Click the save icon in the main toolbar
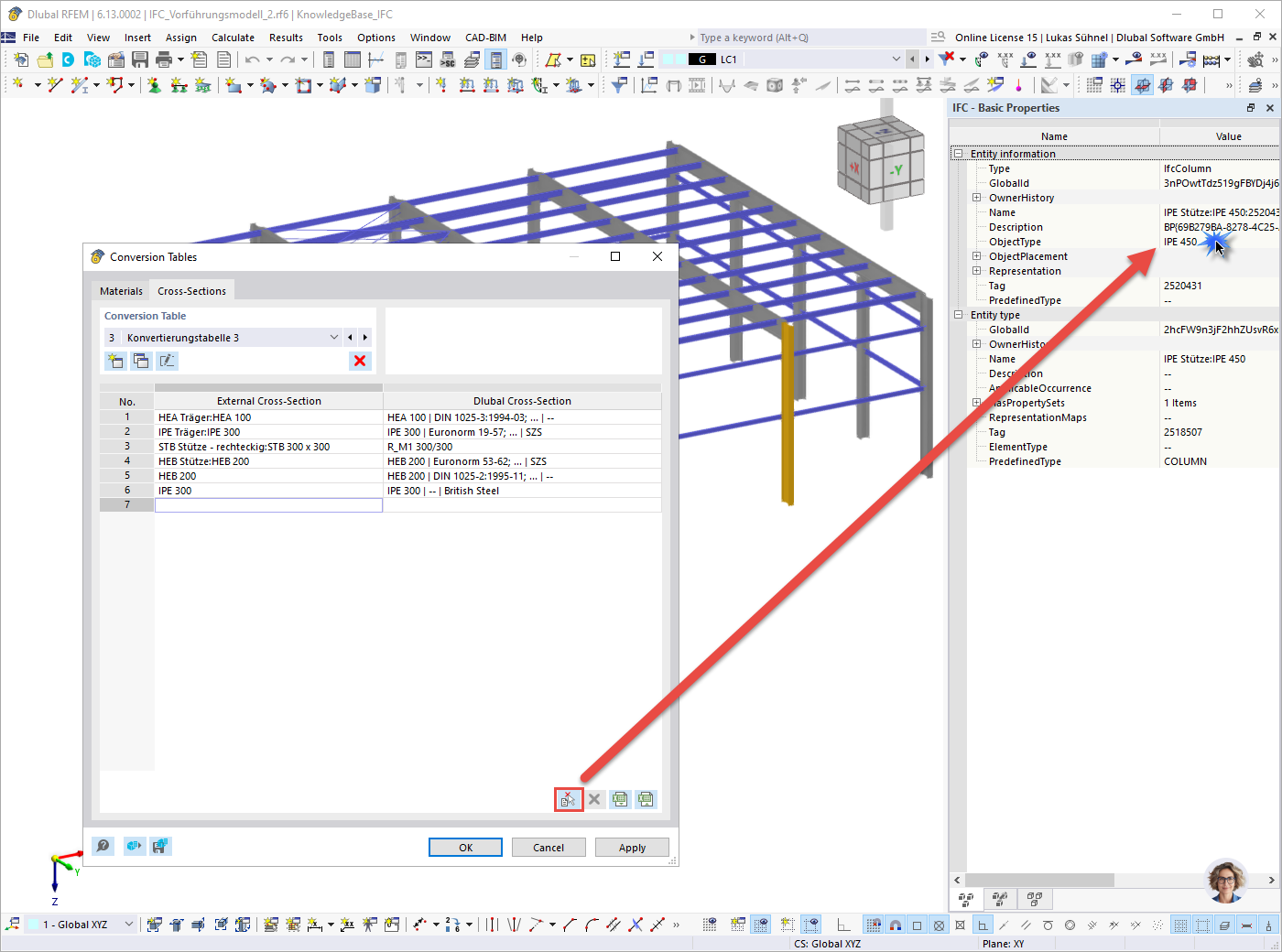This screenshot has height=952, width=1282. (140, 59)
